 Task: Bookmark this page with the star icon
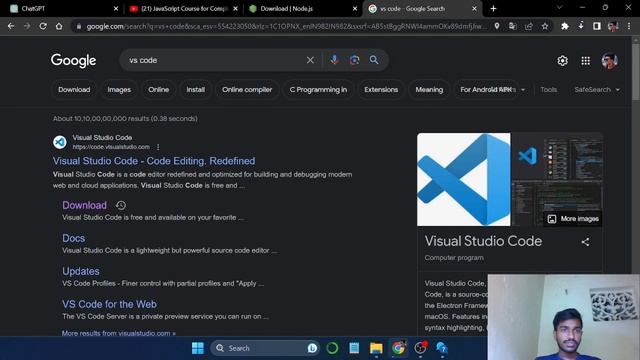click(x=545, y=26)
